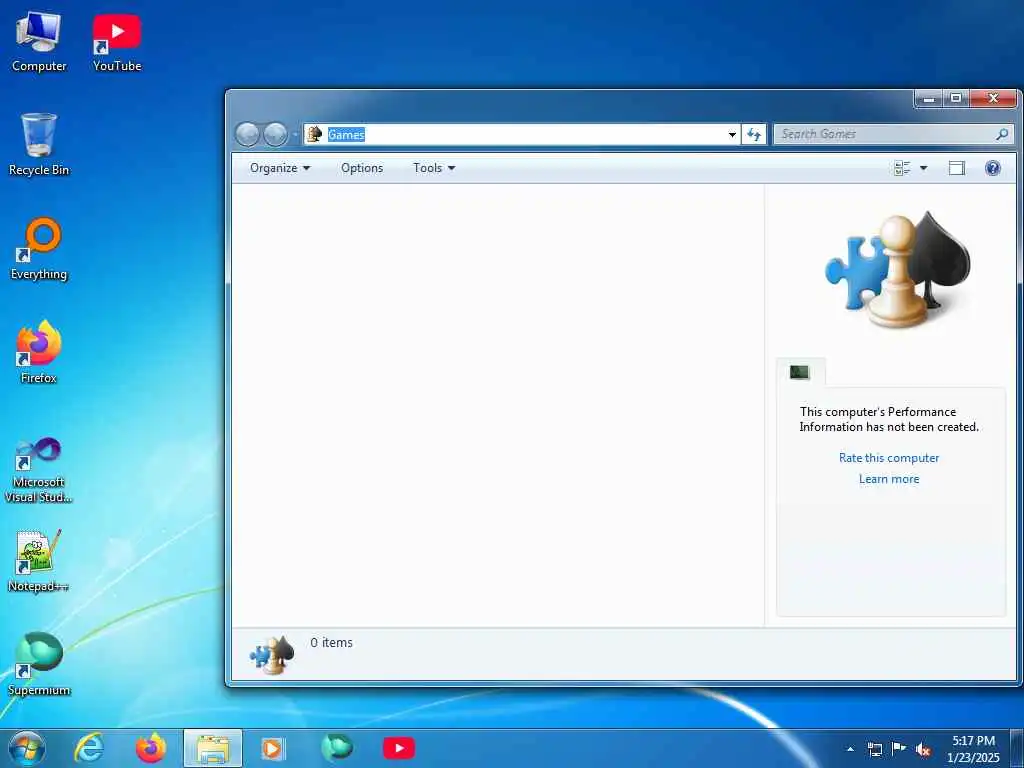The image size is (1024, 768).
Task: Click the Back navigation arrow in Games window
Action: tap(248, 135)
